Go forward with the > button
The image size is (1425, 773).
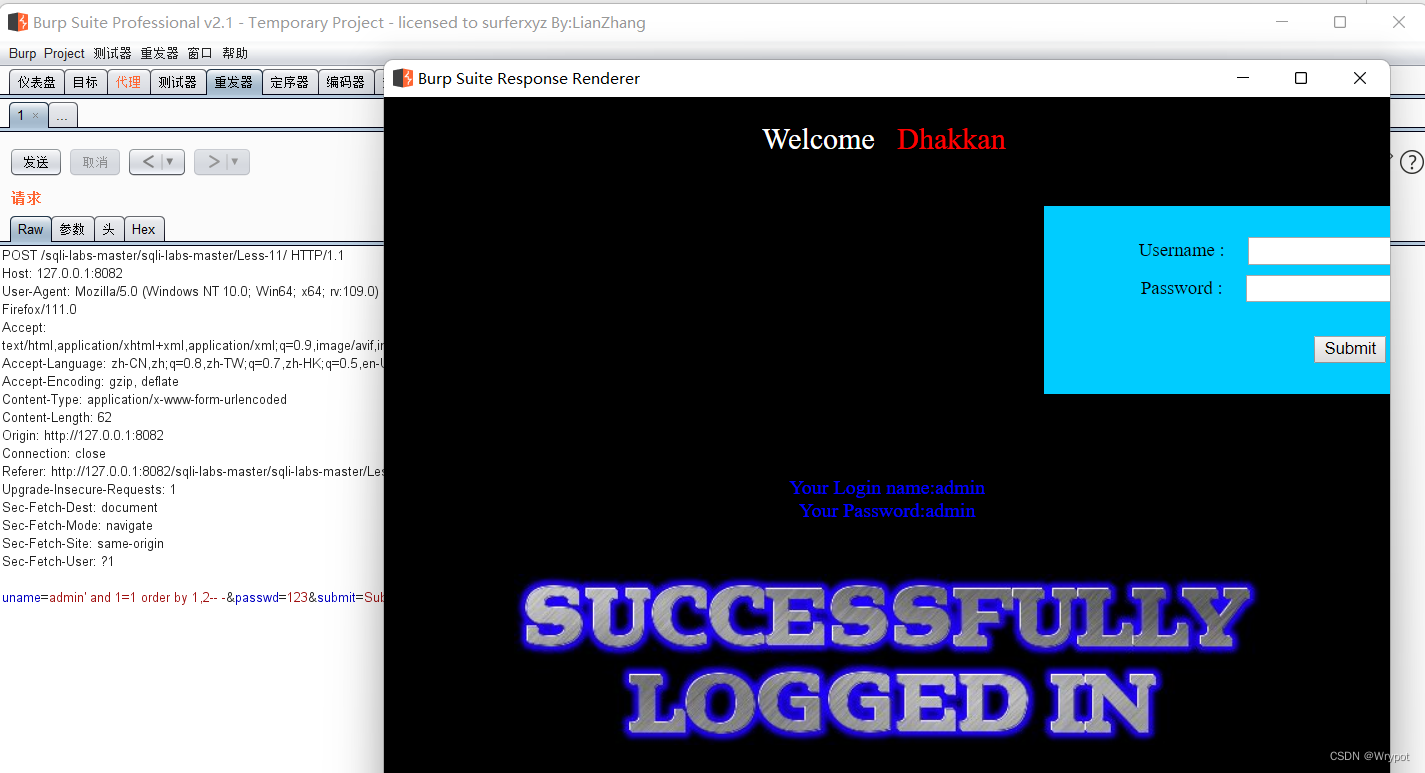coord(213,162)
